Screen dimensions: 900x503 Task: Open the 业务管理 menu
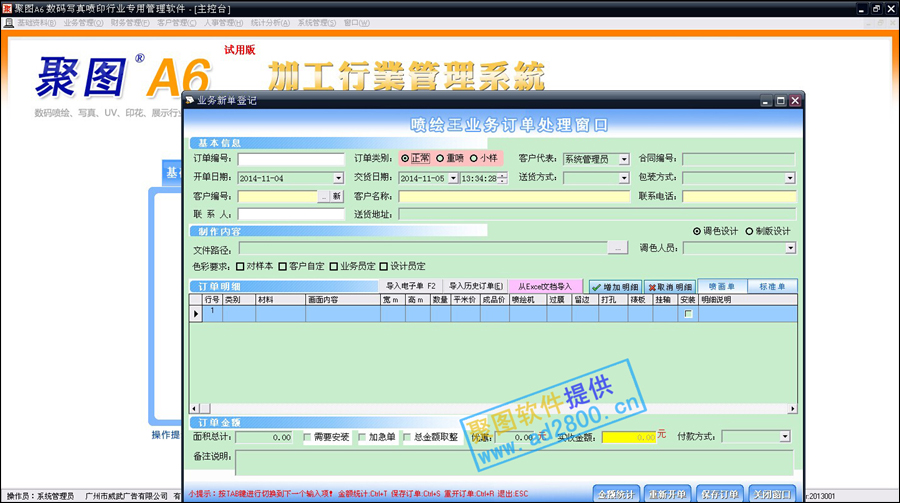(x=83, y=23)
